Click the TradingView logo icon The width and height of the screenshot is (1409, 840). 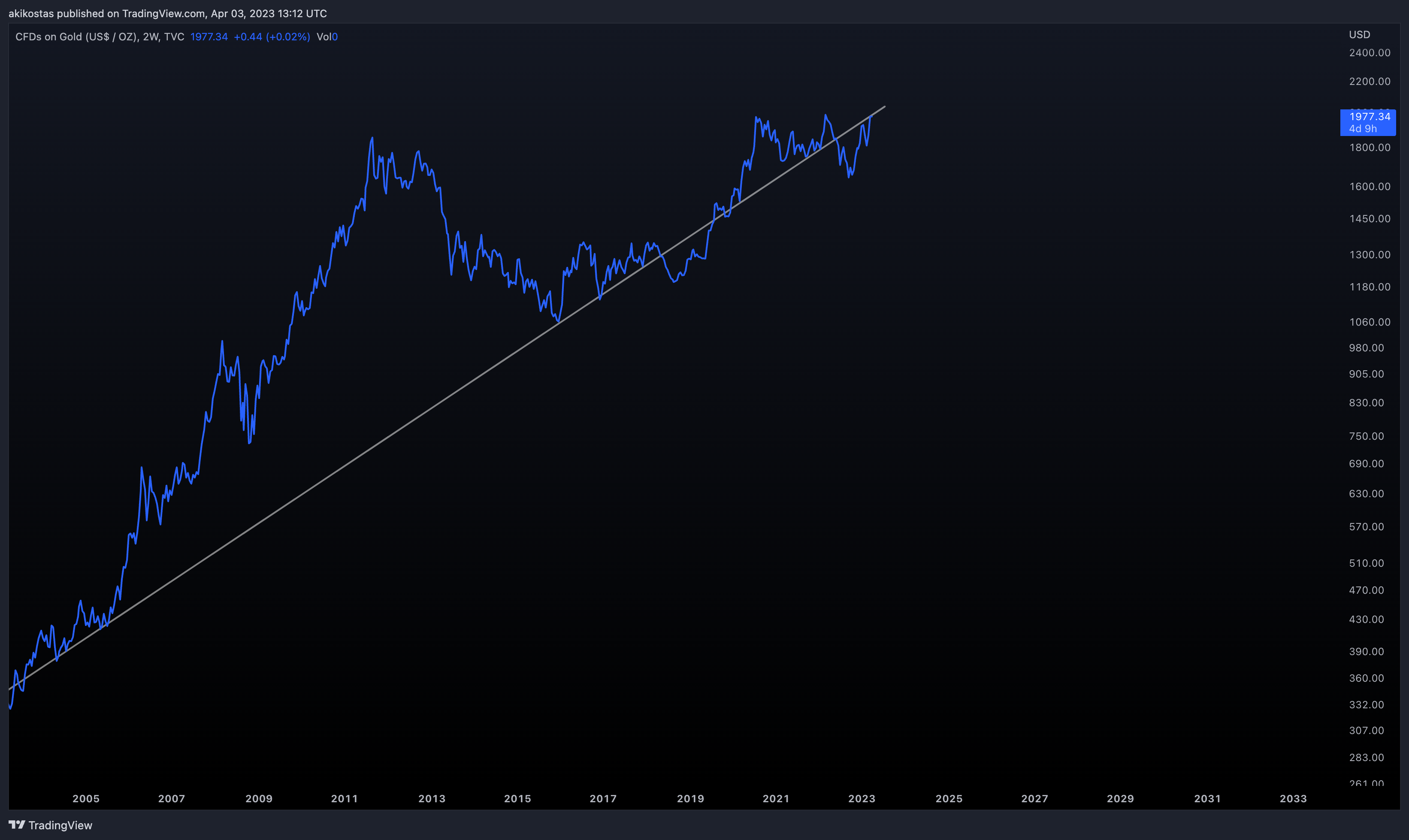(x=17, y=825)
